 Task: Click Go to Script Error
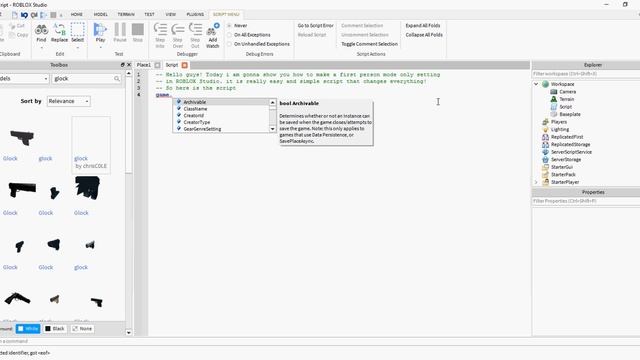coord(316,25)
